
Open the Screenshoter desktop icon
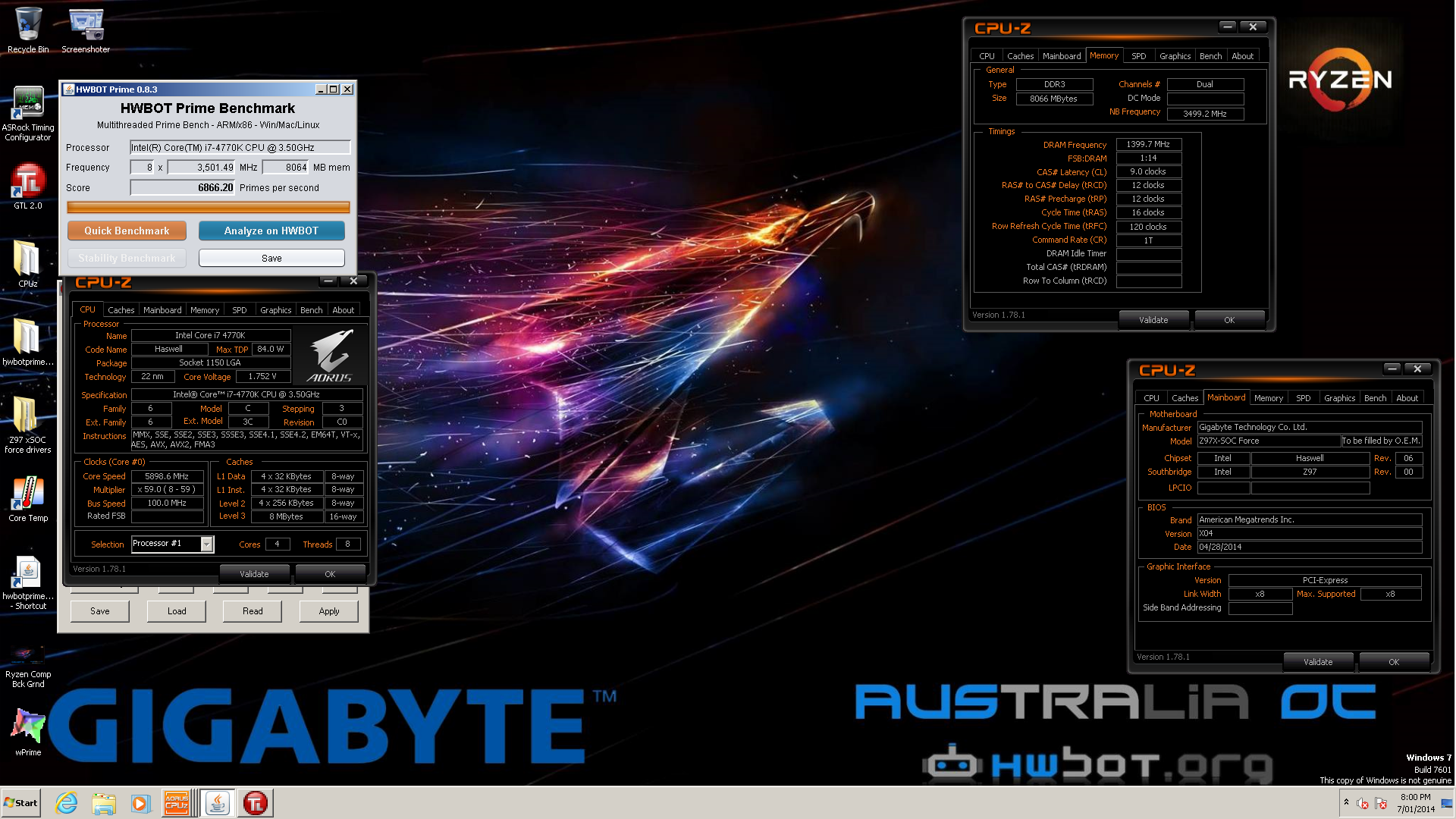tap(86, 30)
